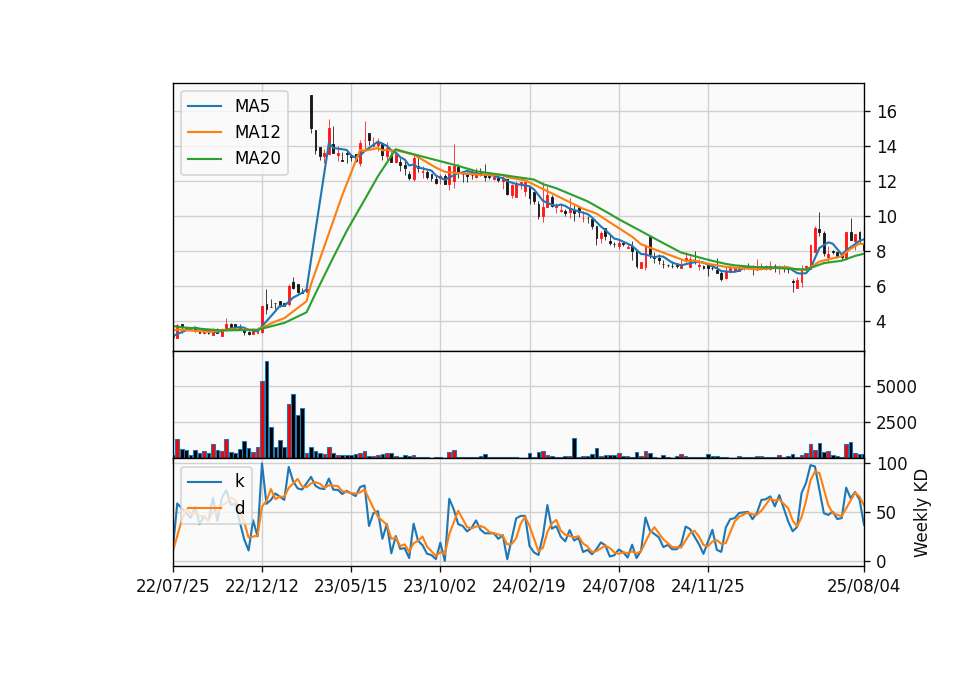Click the price axis value 10
Viewport: 960px width, 690px height.
887,217
